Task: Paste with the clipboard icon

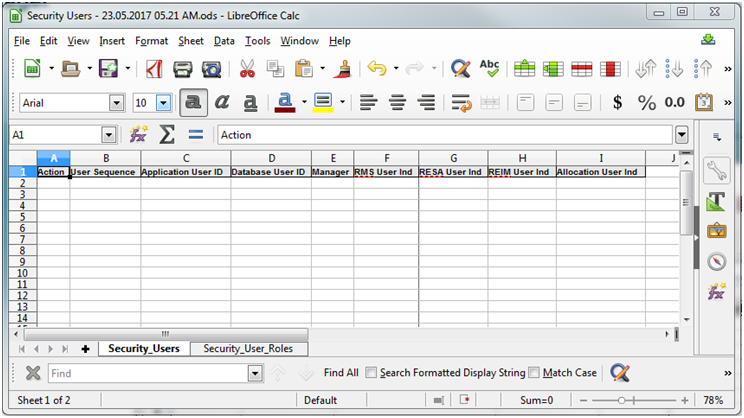Action: pos(304,69)
